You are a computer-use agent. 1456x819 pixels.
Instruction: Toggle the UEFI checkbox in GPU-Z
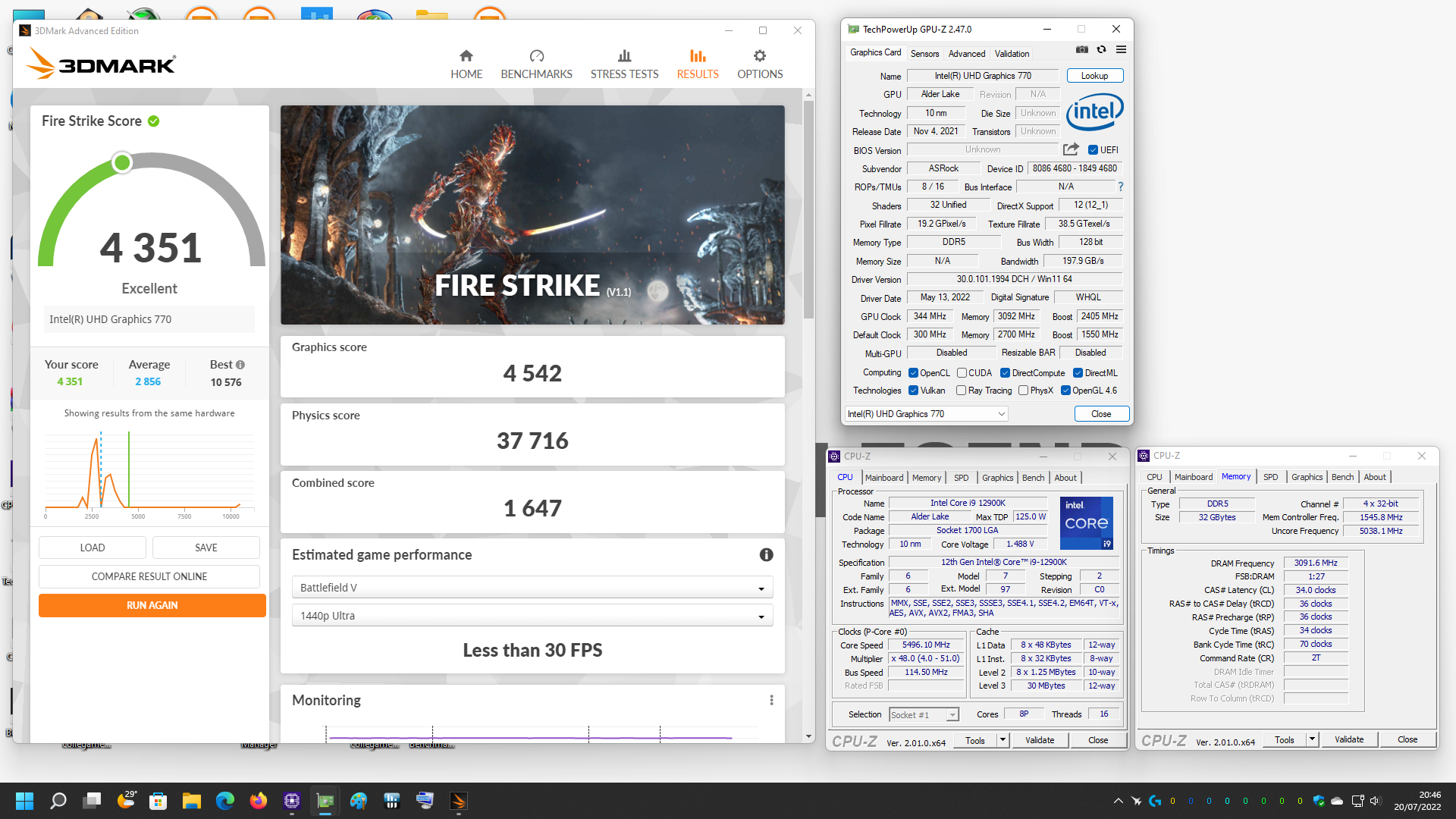1093,150
